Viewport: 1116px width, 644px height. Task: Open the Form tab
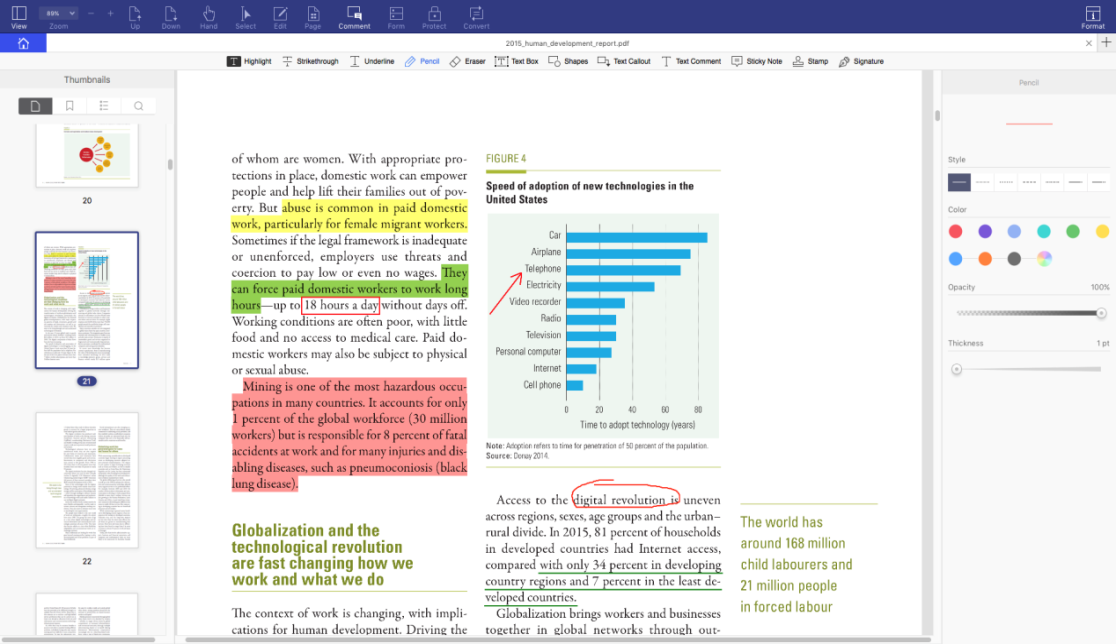(x=396, y=17)
